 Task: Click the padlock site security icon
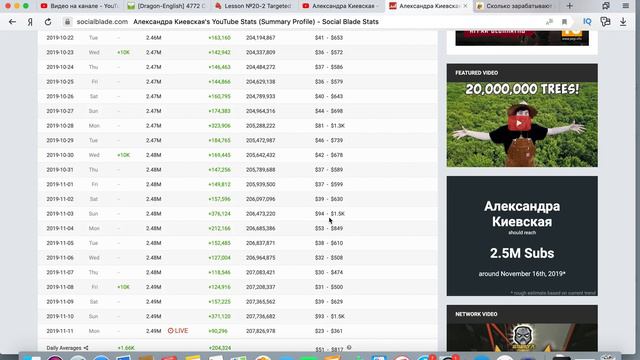[x=68, y=22]
